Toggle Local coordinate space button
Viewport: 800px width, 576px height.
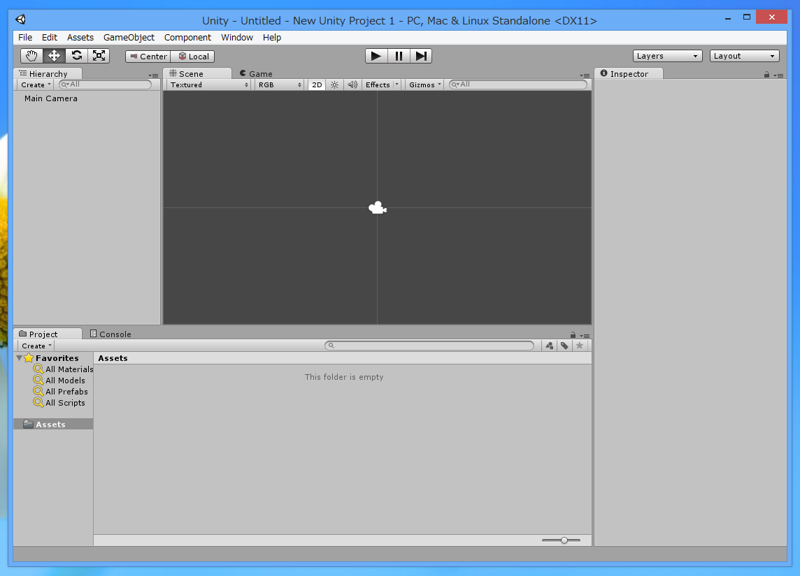pos(193,56)
